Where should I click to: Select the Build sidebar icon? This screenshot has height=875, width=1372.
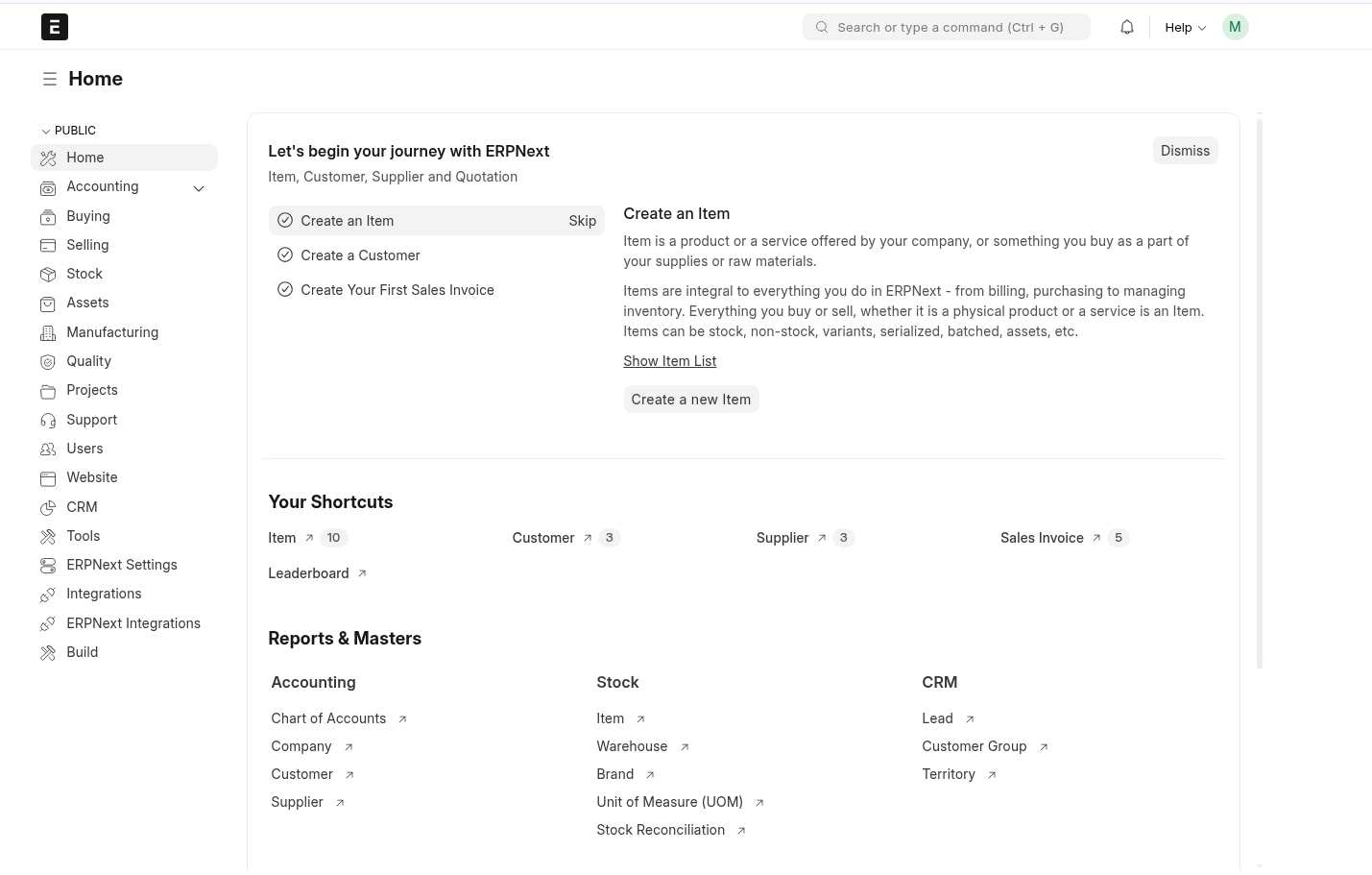pos(48,652)
